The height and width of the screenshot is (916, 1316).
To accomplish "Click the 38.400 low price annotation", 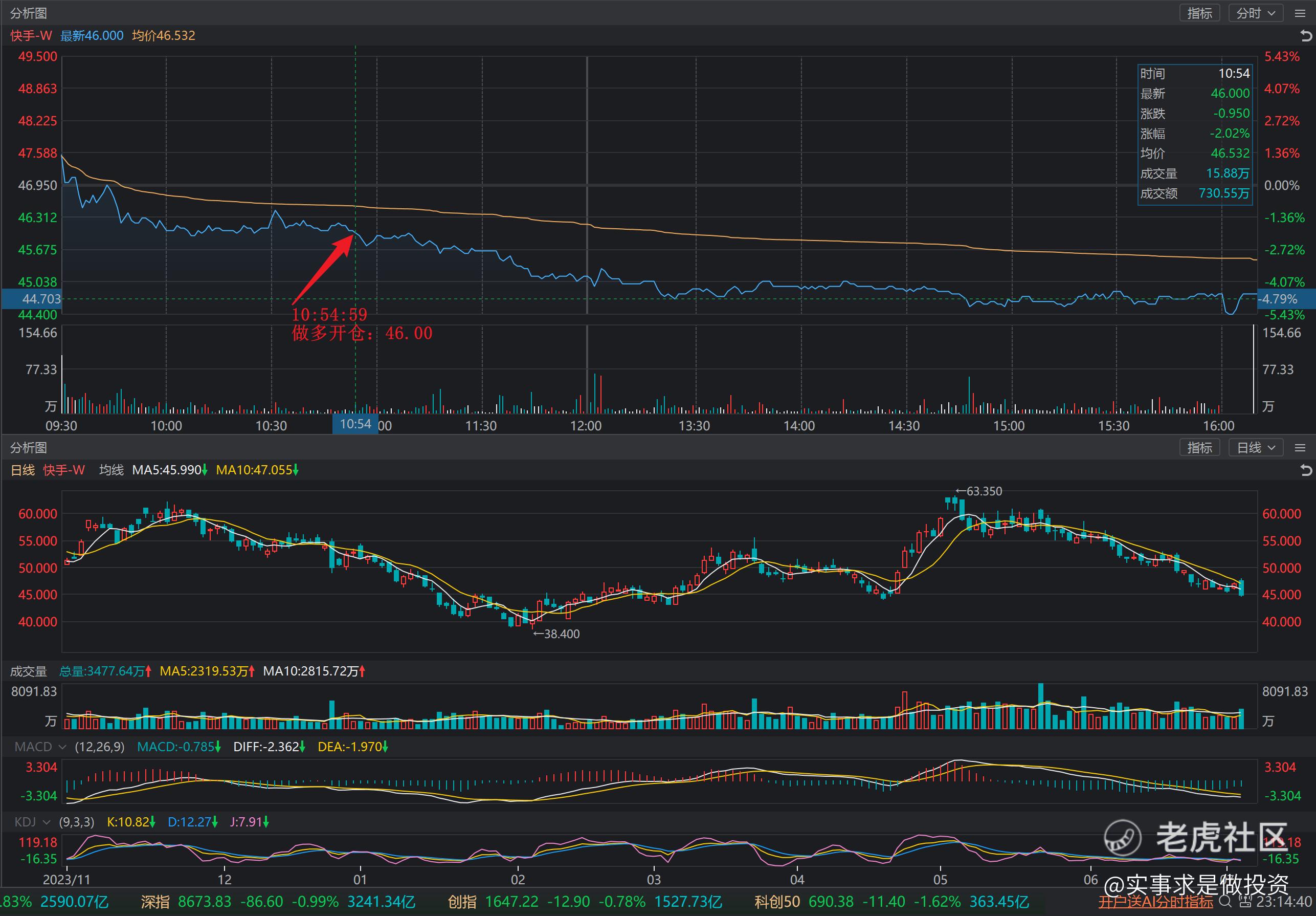I will (x=556, y=634).
